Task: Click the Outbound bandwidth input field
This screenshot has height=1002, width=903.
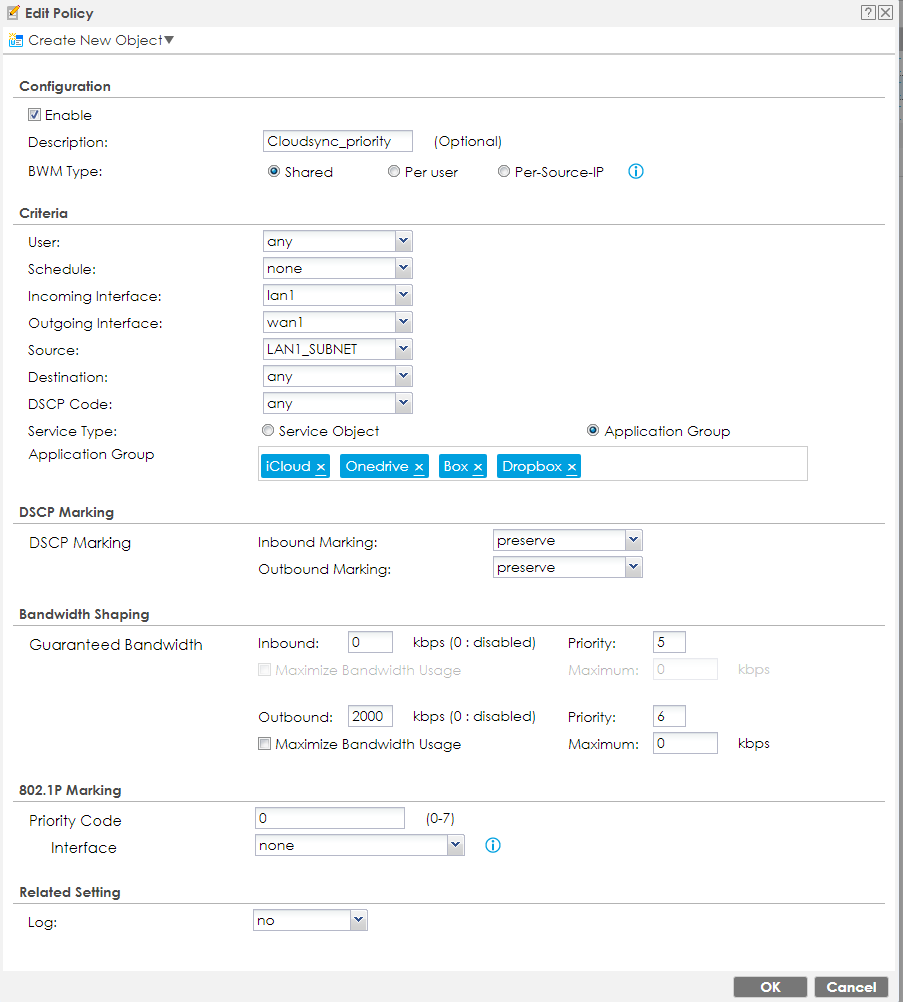Action: pos(370,717)
